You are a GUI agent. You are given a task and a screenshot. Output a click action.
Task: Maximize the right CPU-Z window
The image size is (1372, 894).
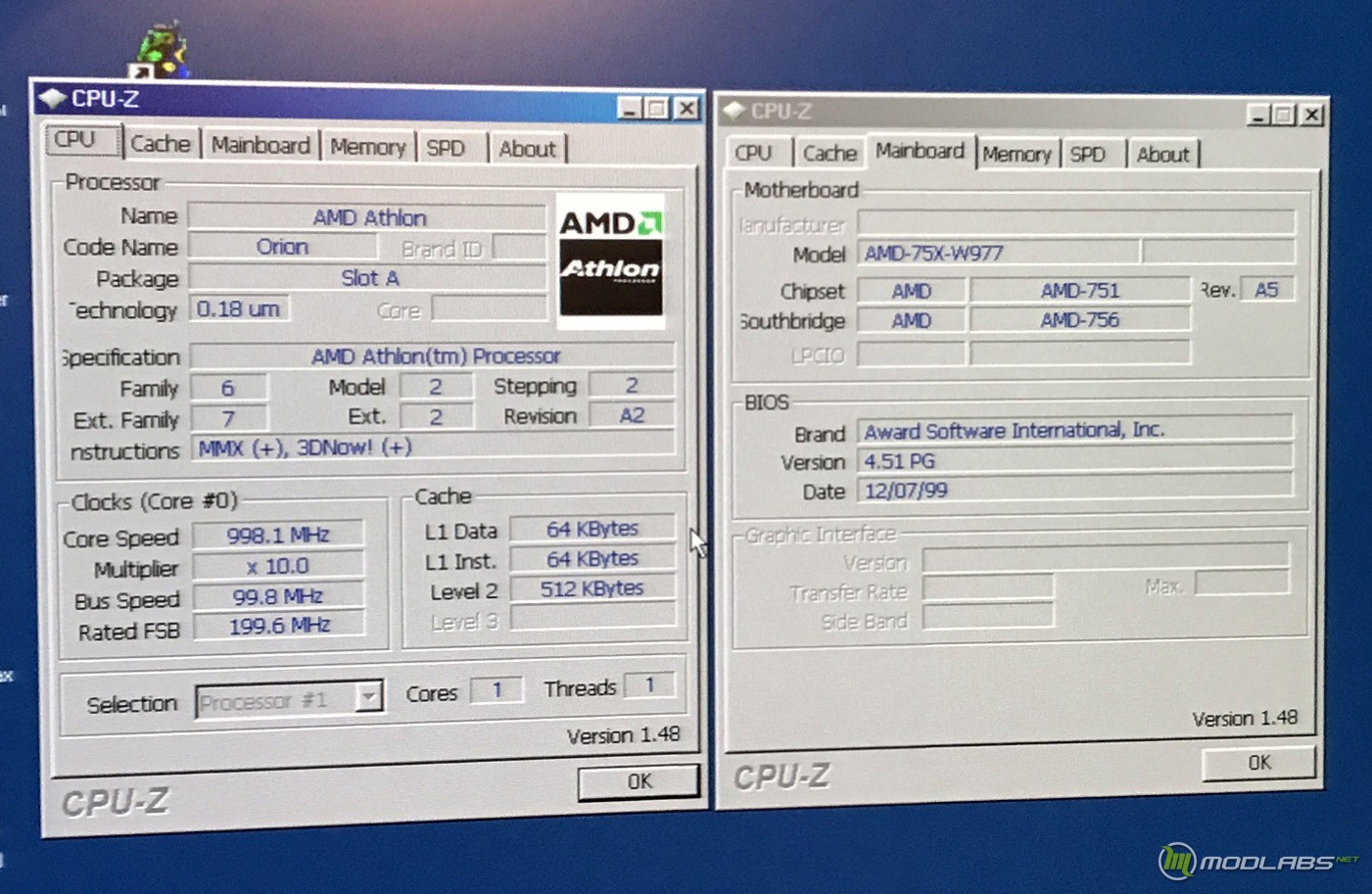point(1284,116)
